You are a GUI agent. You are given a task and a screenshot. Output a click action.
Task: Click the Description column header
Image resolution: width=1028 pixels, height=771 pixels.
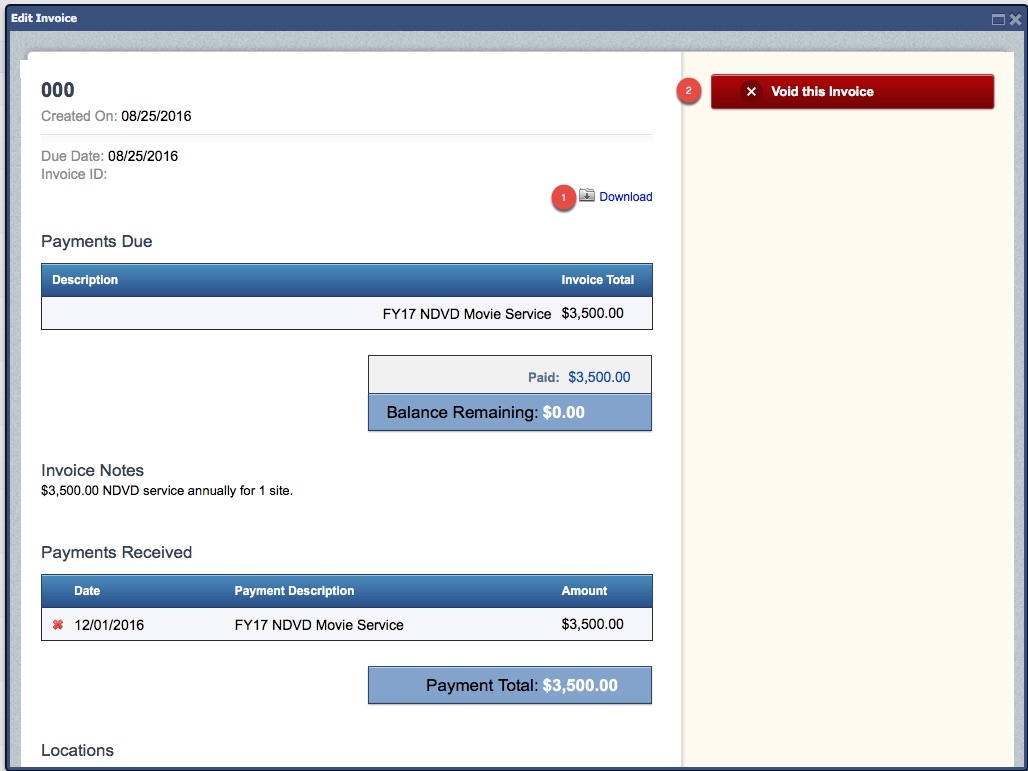click(85, 280)
